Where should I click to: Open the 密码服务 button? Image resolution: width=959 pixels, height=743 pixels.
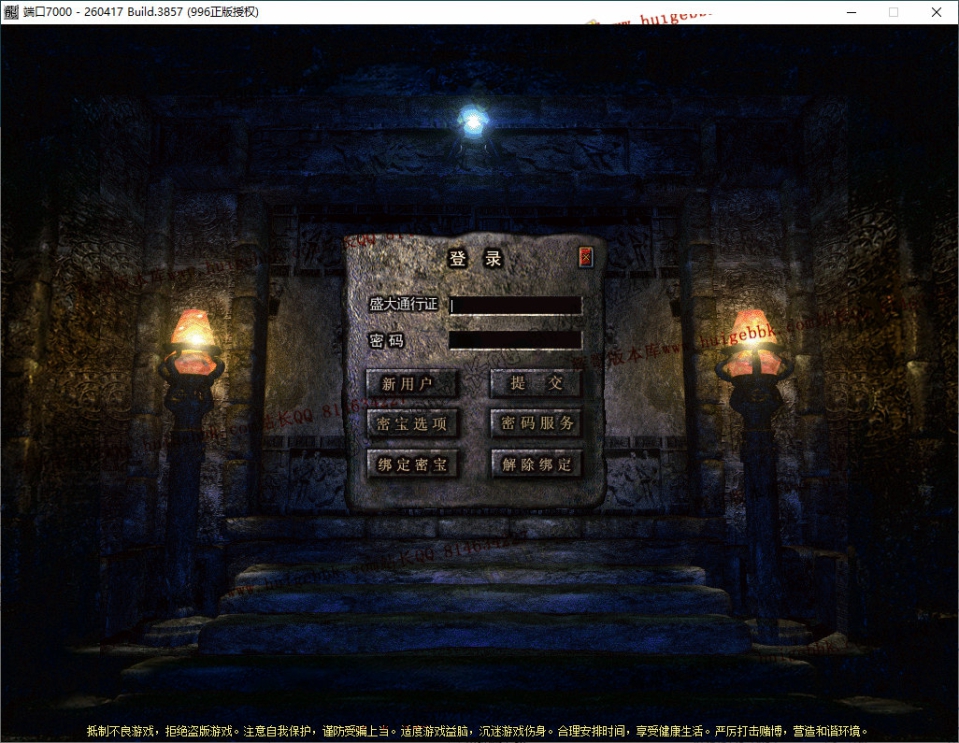coord(536,423)
